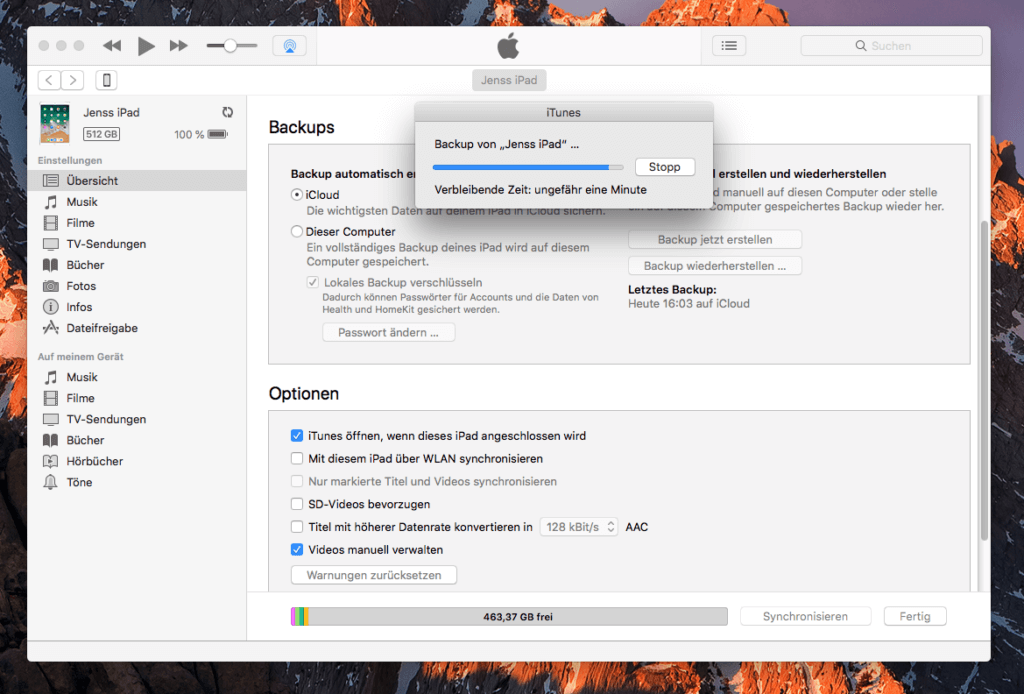Screen dimensions: 1024x694
Task: Enable Titel mit höherer Datenrate konvertieren
Action: click(297, 527)
